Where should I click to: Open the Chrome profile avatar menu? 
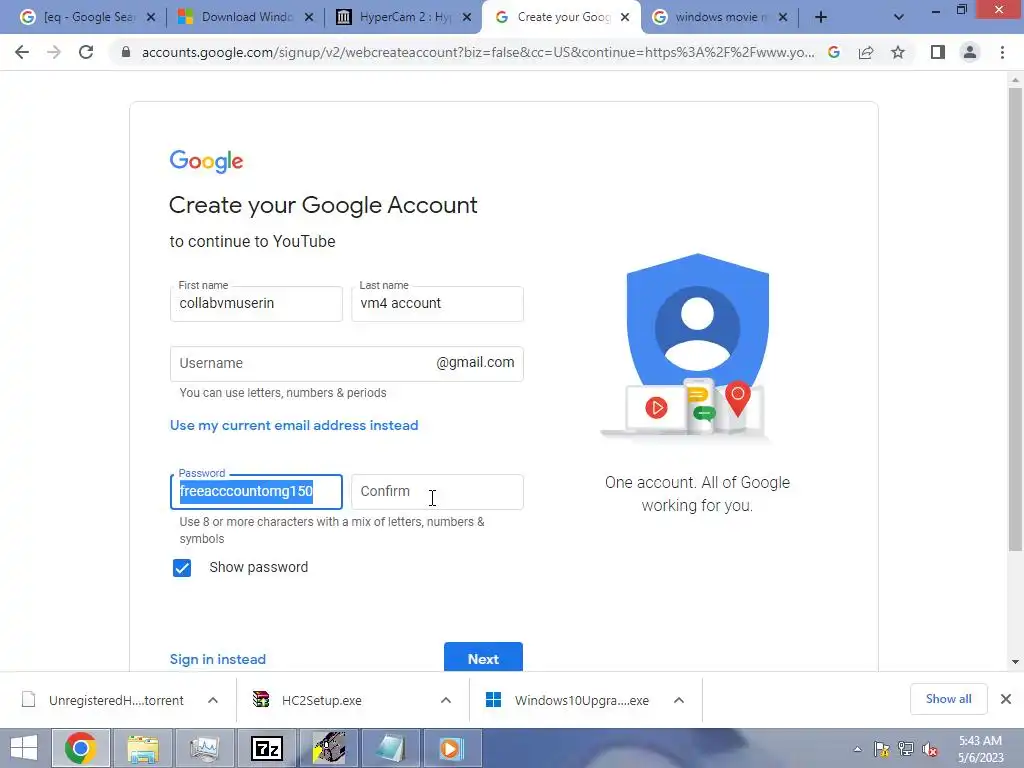[970, 52]
